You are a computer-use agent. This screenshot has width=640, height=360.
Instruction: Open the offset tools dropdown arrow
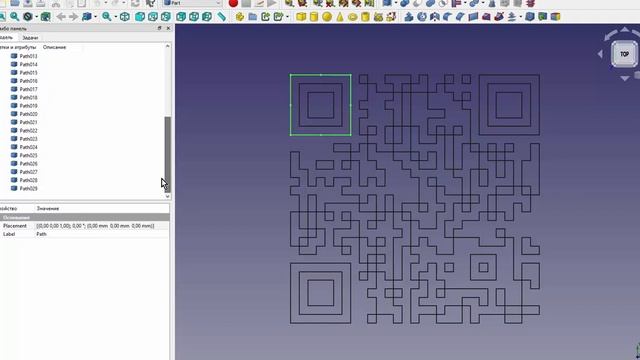click(x=520, y=17)
